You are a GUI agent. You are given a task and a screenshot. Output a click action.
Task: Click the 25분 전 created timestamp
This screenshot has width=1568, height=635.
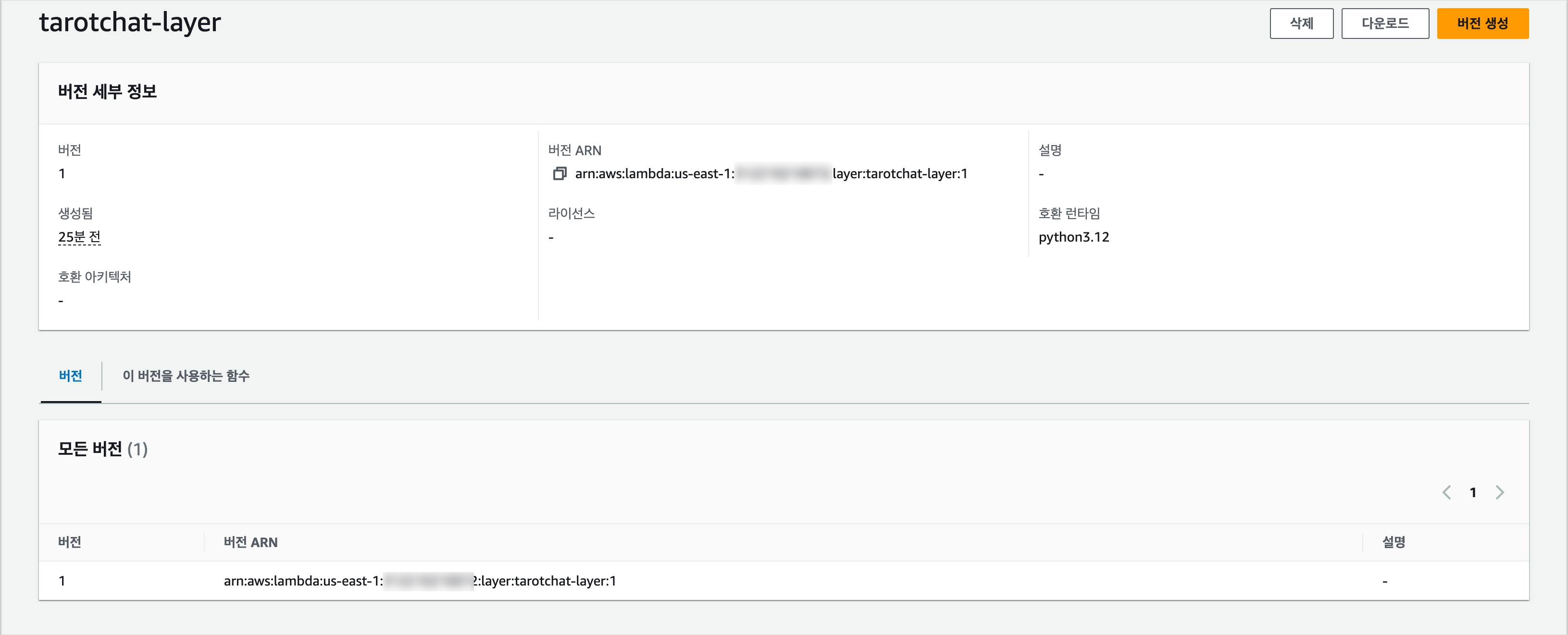tap(79, 237)
